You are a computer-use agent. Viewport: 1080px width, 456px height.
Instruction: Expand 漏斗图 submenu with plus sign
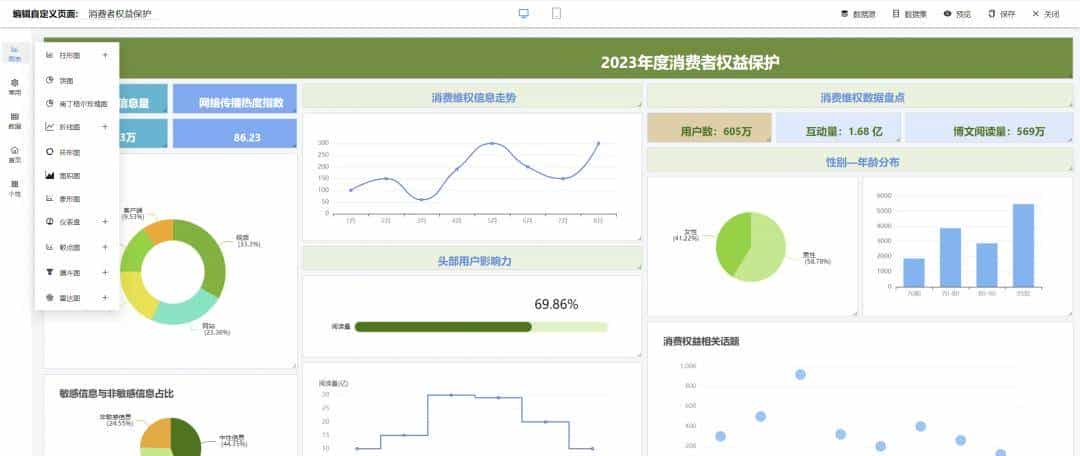pyautogui.click(x=105, y=273)
